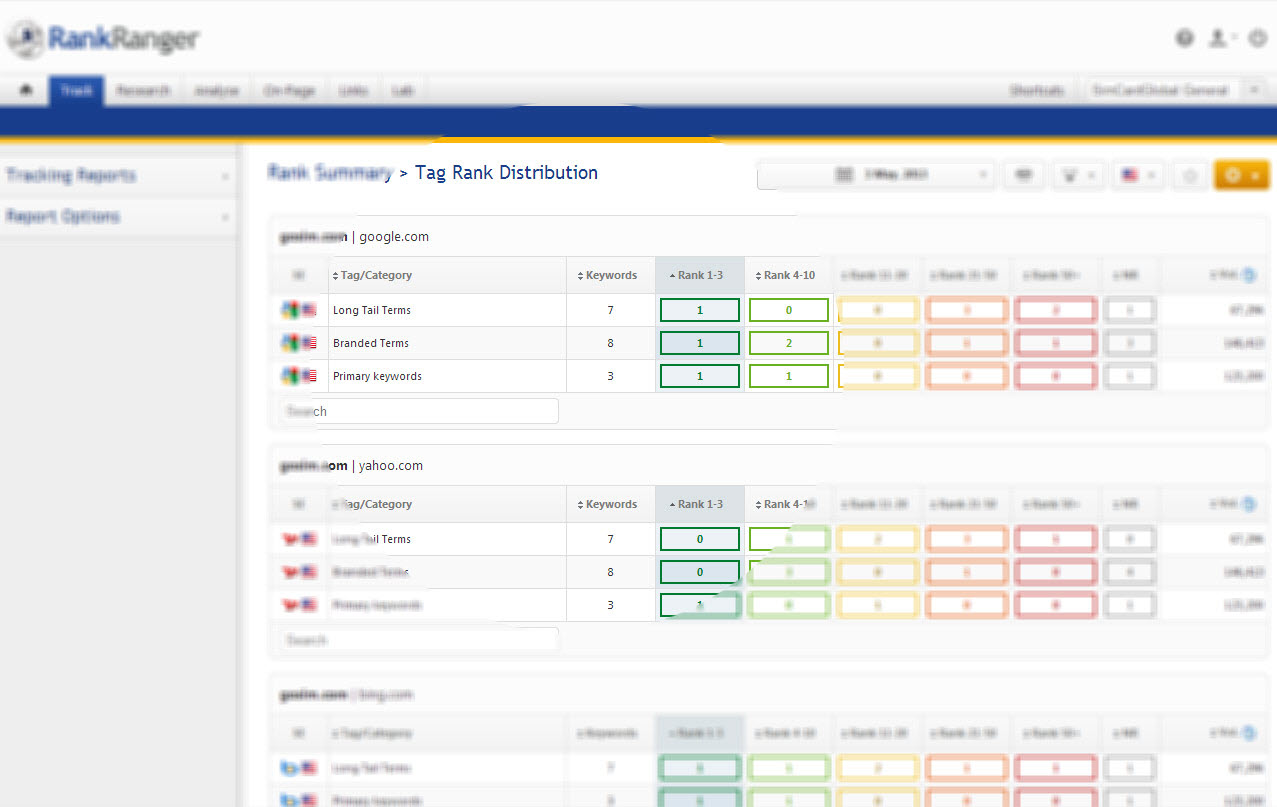Viewport: 1277px width, 807px height.
Task: Switch to the Lab tab
Action: pyautogui.click(x=403, y=90)
